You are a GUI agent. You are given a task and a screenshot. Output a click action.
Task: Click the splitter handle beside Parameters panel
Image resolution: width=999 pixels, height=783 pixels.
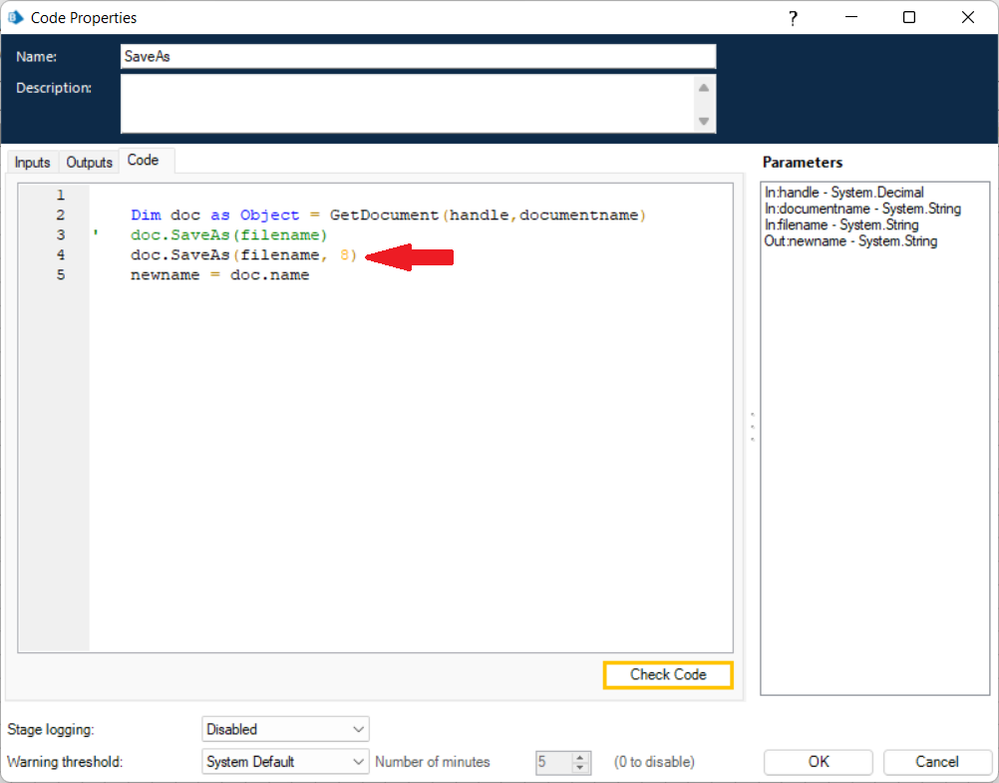752,425
